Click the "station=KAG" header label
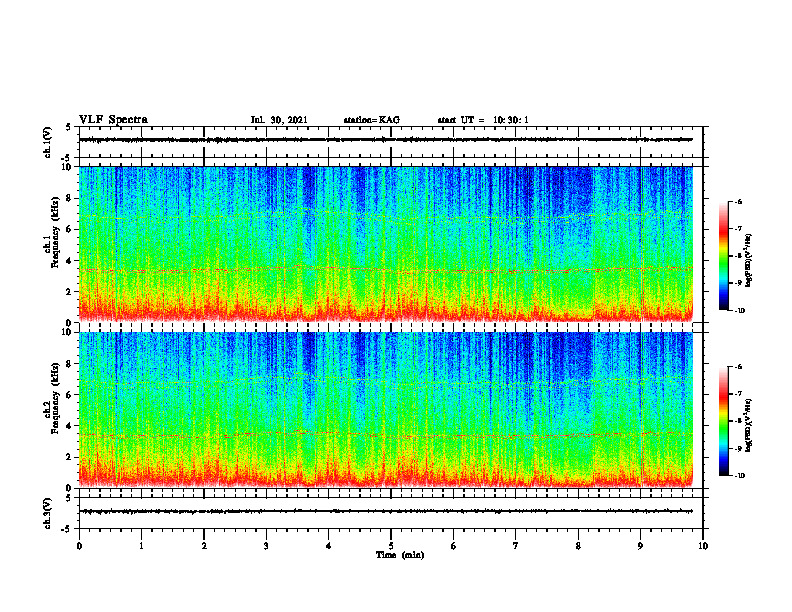Viewport: 792px width, 612px height. coord(371,120)
